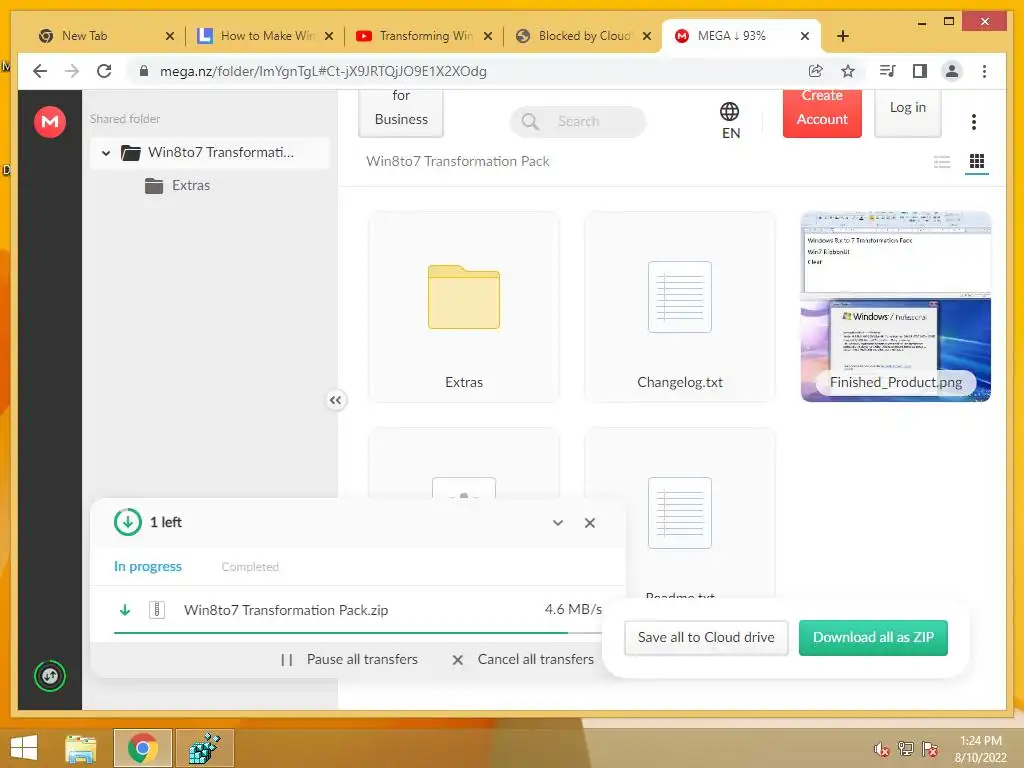Open the Finished_Product.png thumbnail
The width and height of the screenshot is (1024, 768).
(896, 306)
